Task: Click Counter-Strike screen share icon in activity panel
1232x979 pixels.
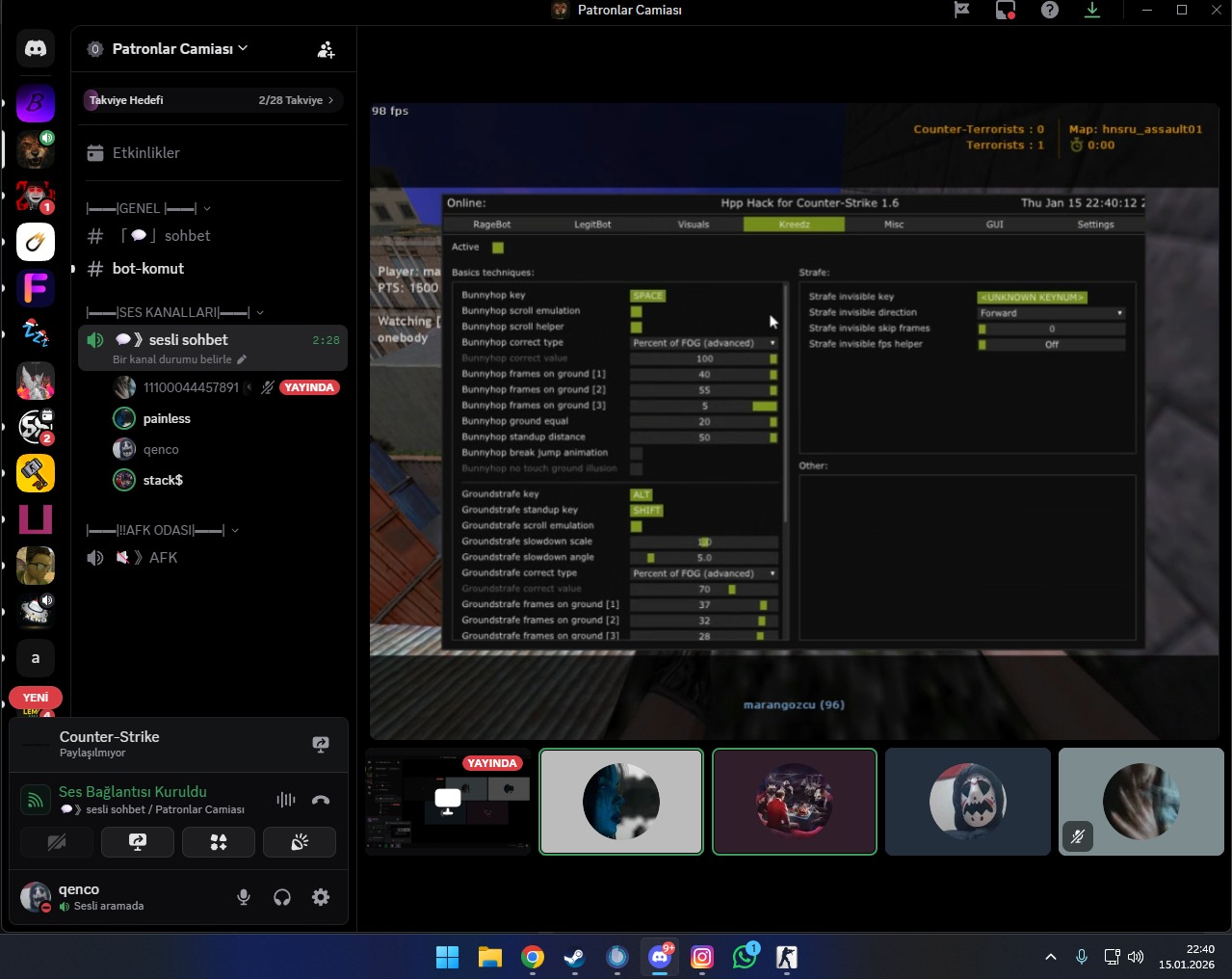Action: pos(321,744)
